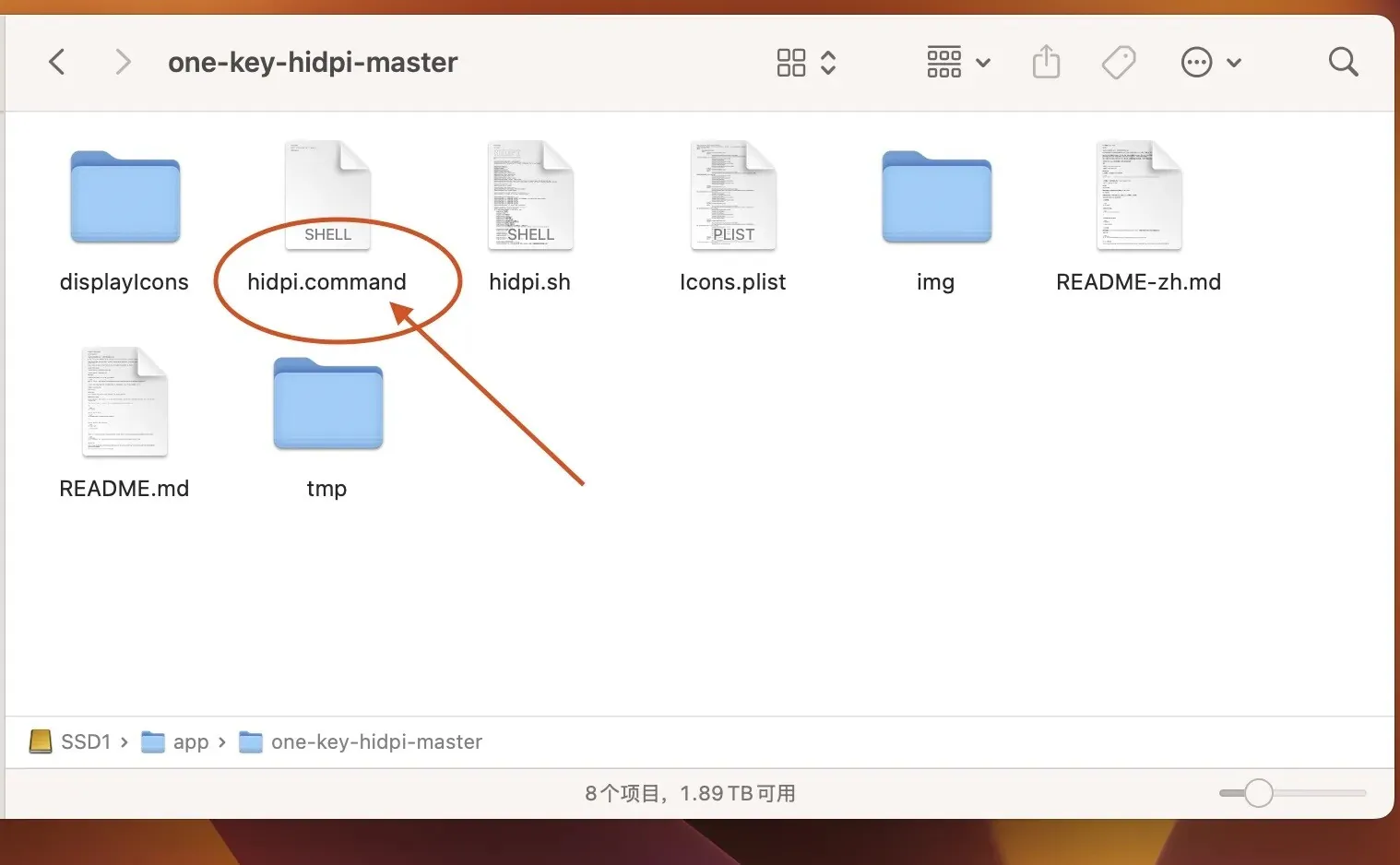Open the view switcher dropdown

[x=804, y=62]
